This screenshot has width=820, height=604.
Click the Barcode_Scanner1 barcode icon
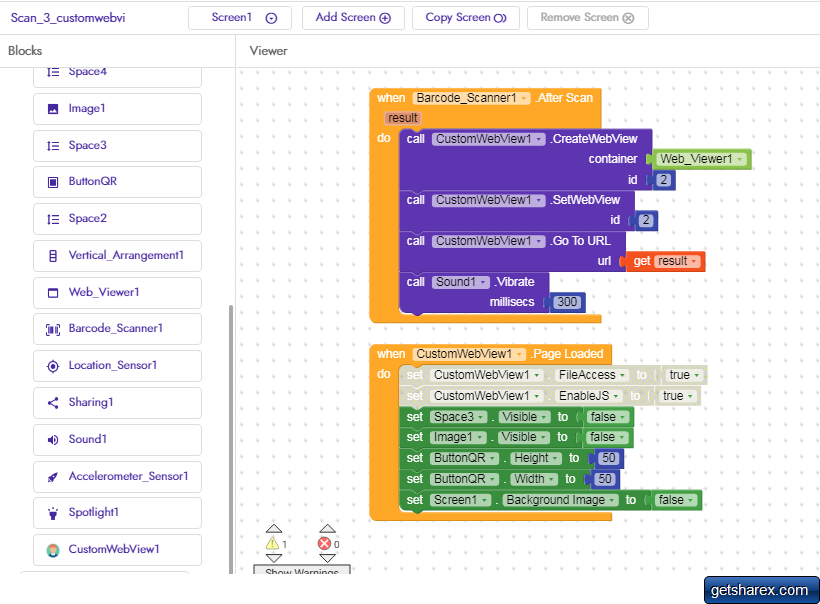[x=53, y=329]
